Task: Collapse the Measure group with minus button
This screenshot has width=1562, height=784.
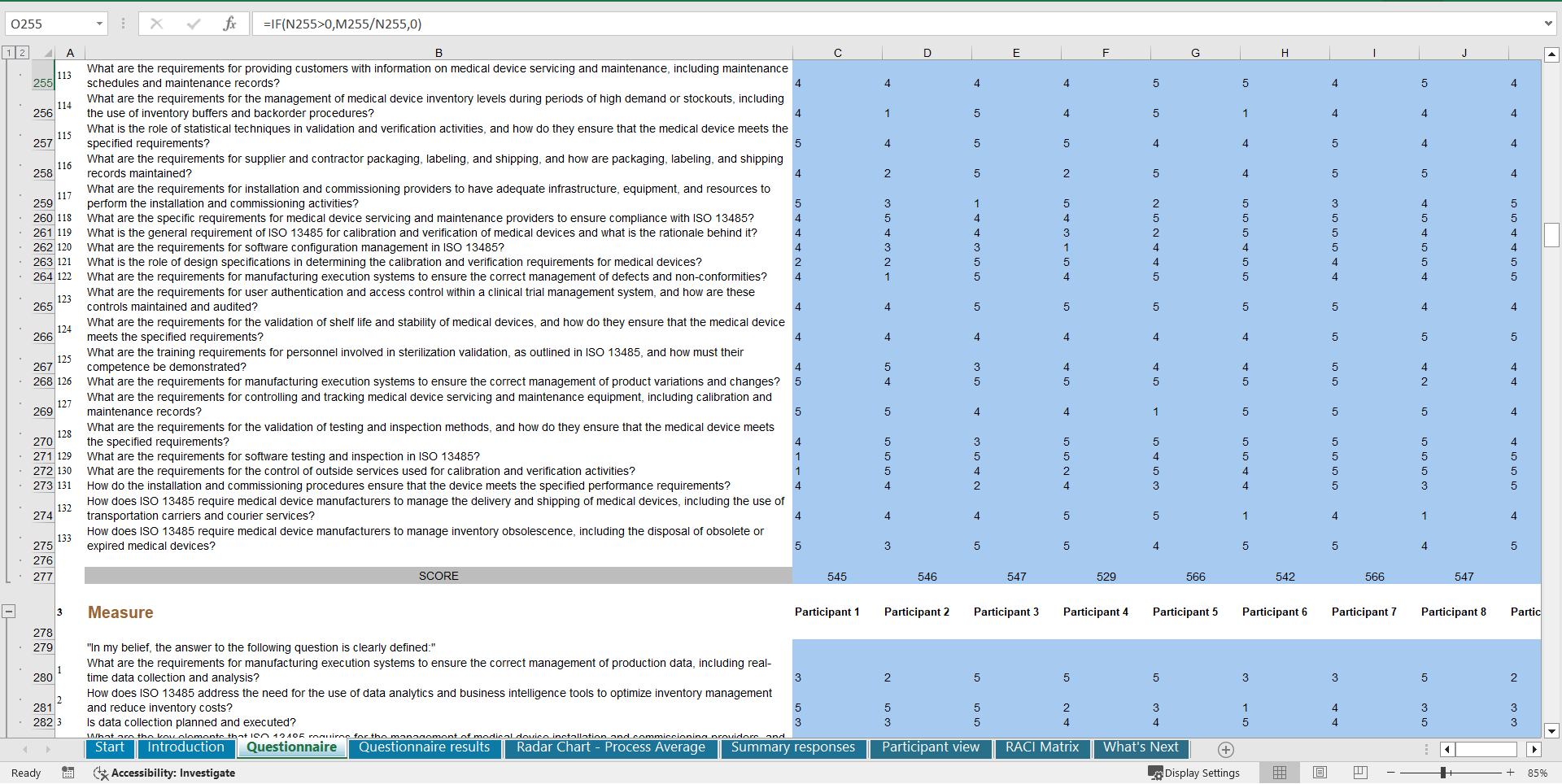Action: click(x=8, y=611)
